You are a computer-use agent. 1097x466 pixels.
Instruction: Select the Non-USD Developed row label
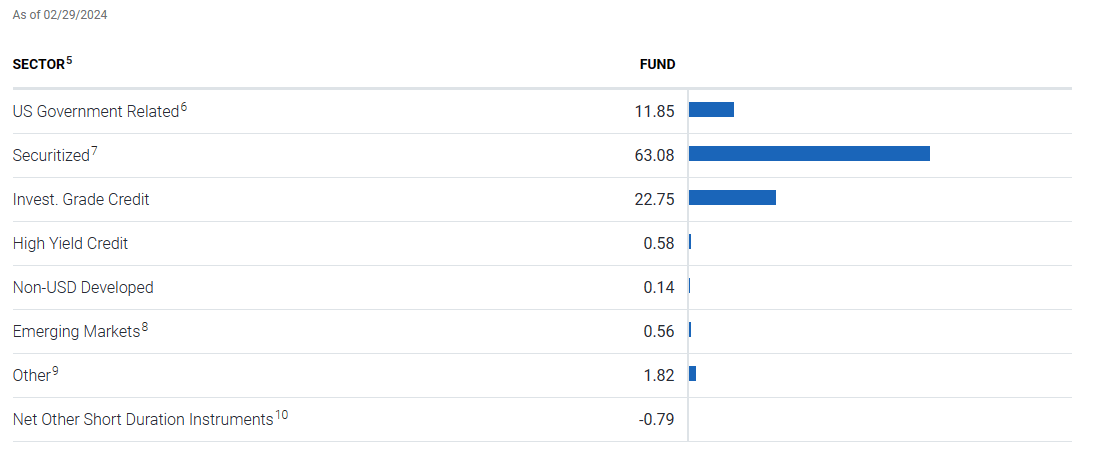(83, 288)
